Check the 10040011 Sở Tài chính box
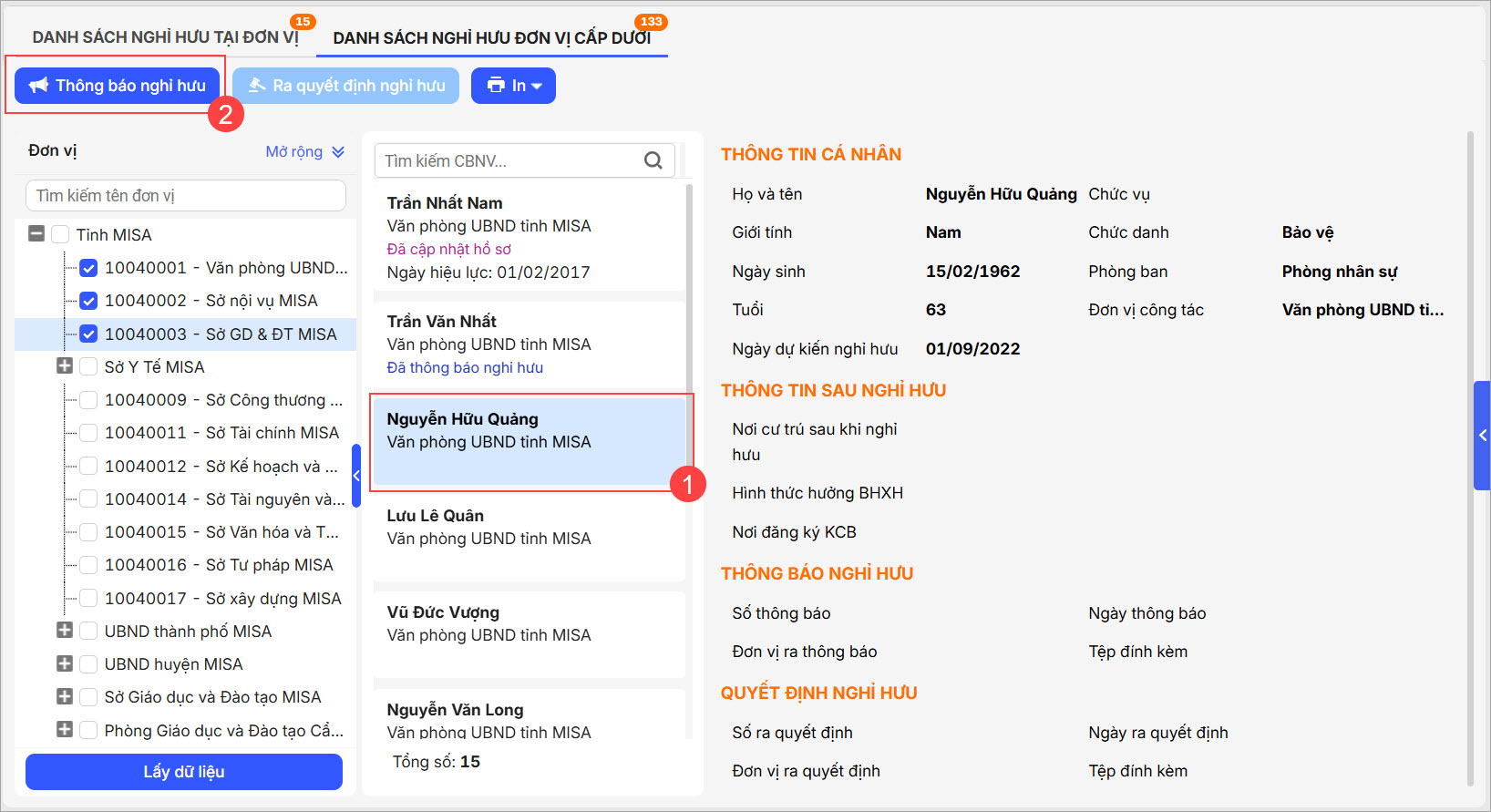The width and height of the screenshot is (1491, 812). pyautogui.click(x=88, y=433)
